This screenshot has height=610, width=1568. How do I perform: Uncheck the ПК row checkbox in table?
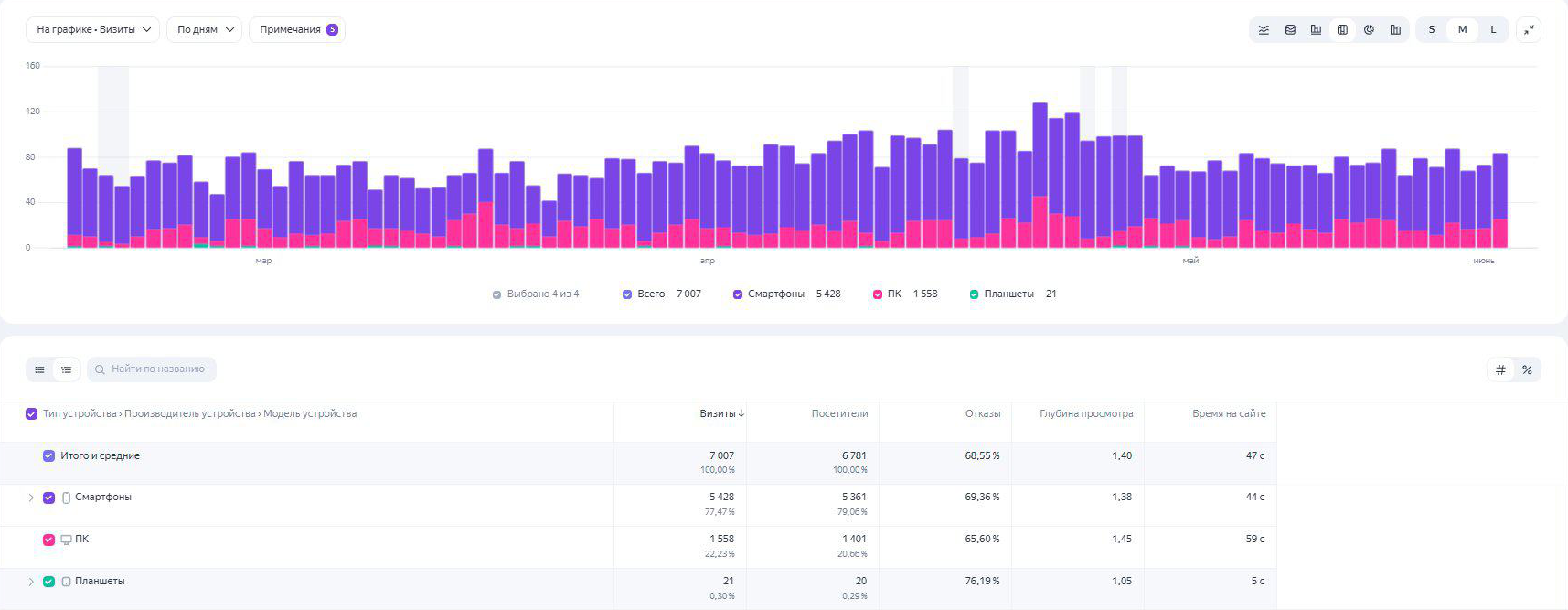click(x=49, y=540)
